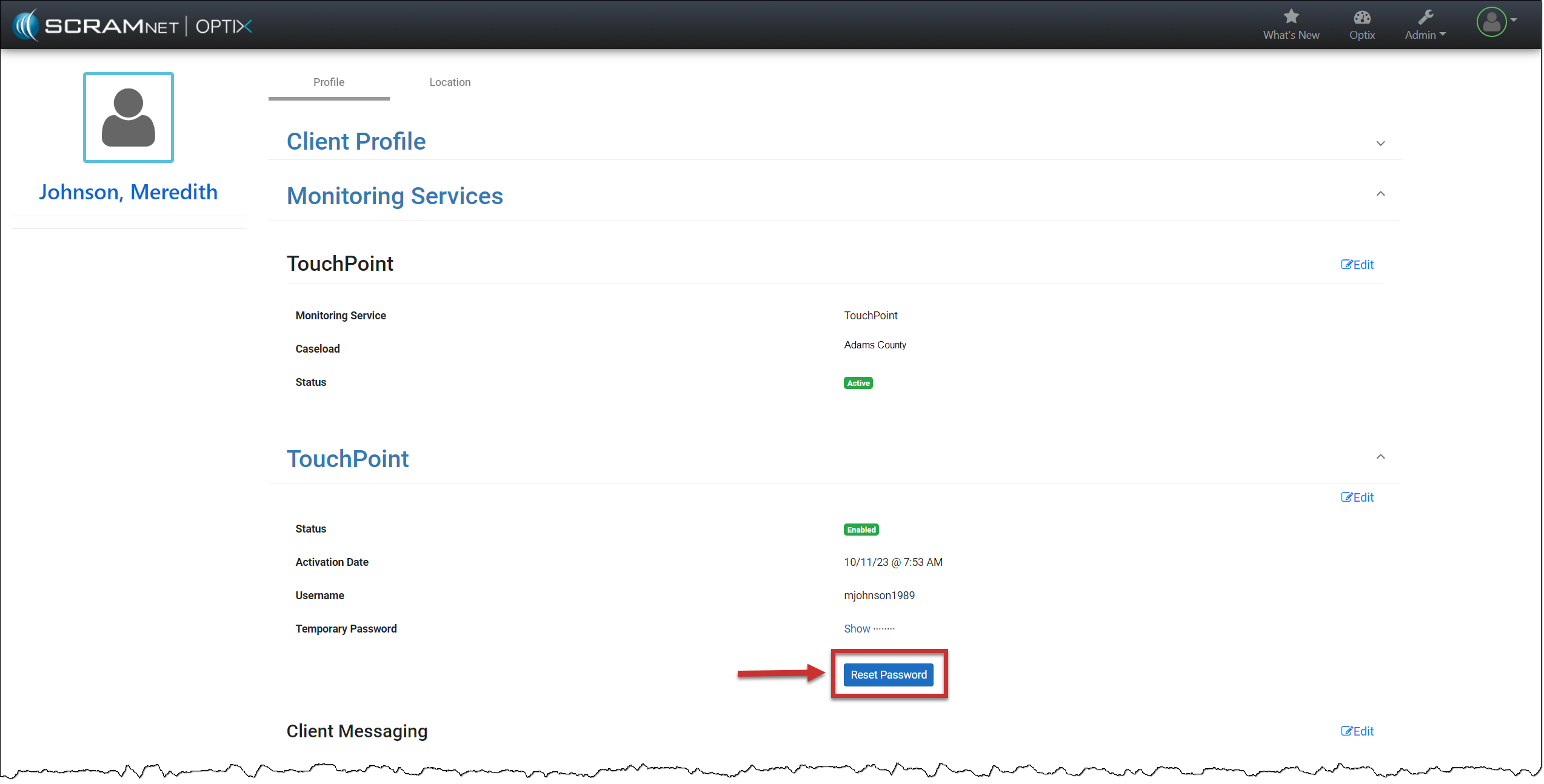Collapse the Monitoring Services section
Viewport: 1544px width, 784px height.
(1380, 194)
